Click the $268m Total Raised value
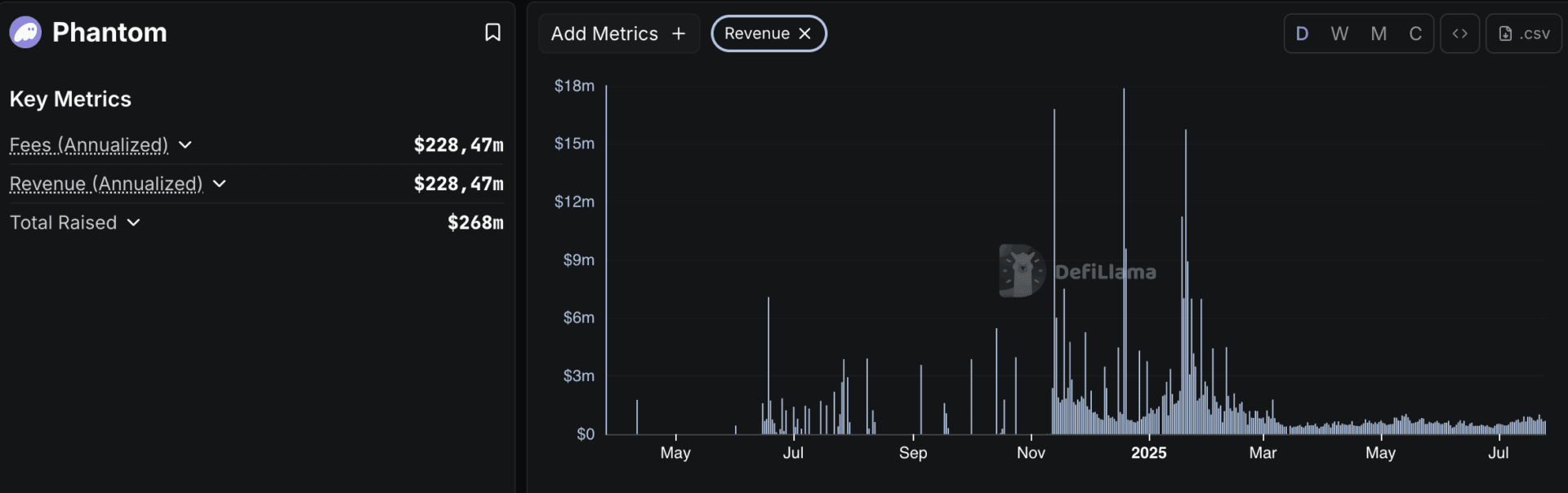 click(475, 223)
